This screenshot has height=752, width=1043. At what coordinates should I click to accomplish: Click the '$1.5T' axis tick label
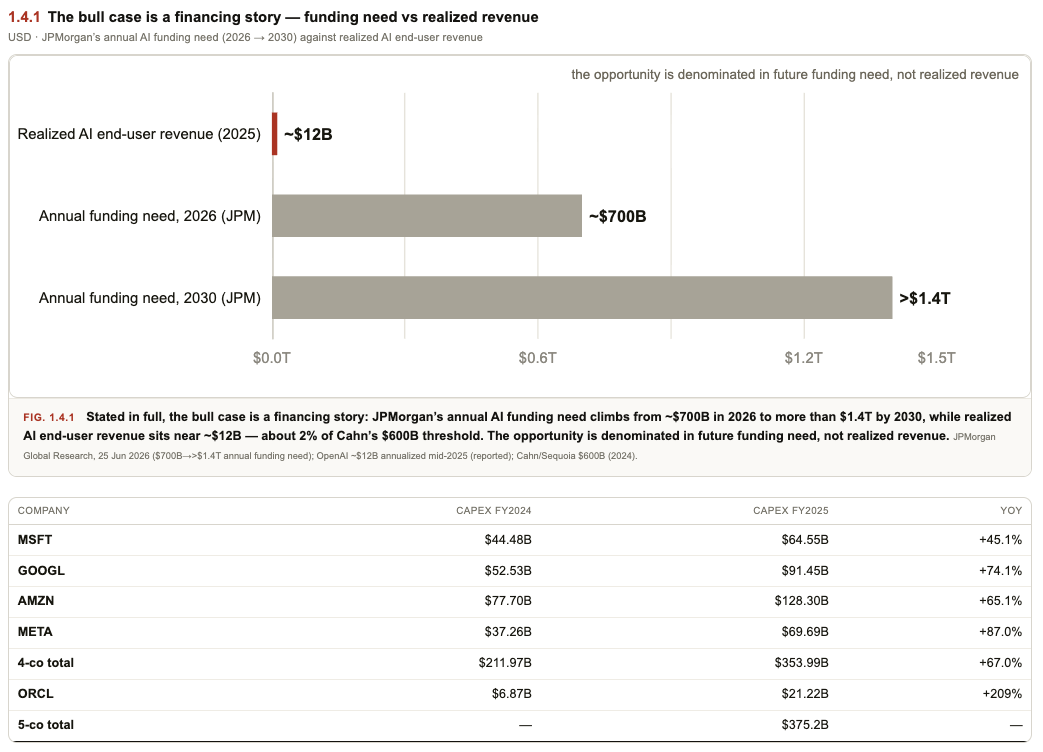(937, 358)
